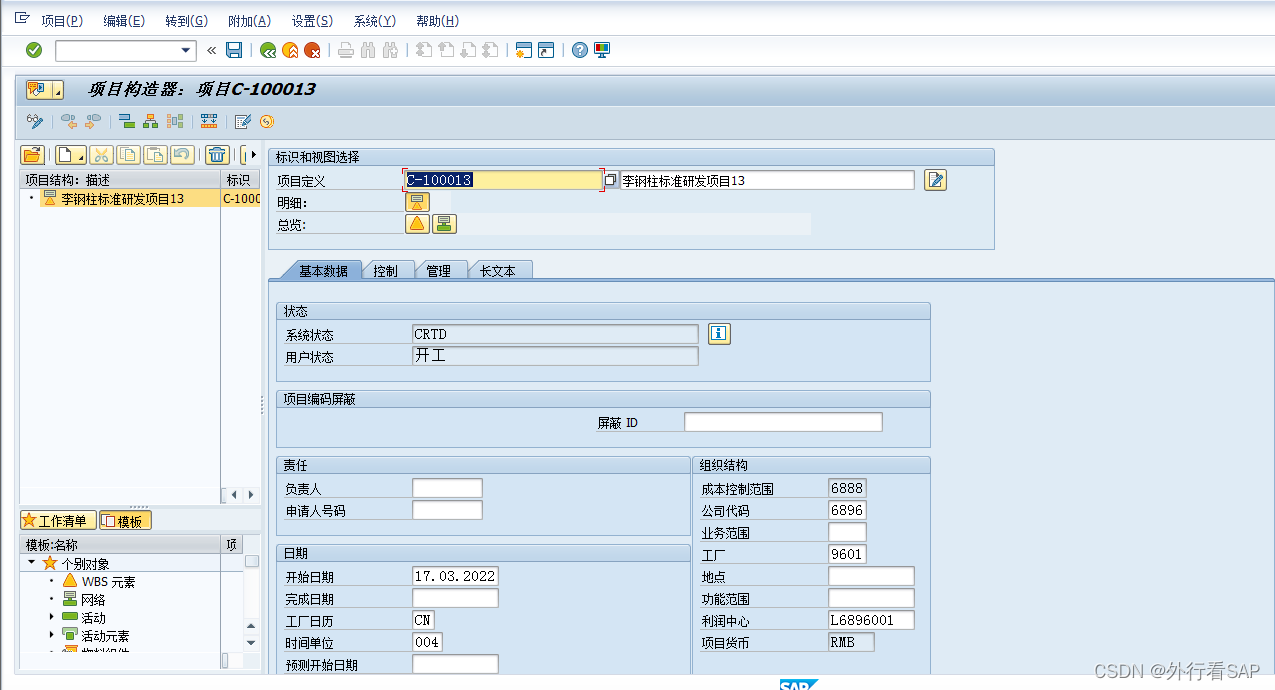Screen dimensions: 1275x690
Task: Click the red Cancel icon
Action: click(313, 50)
